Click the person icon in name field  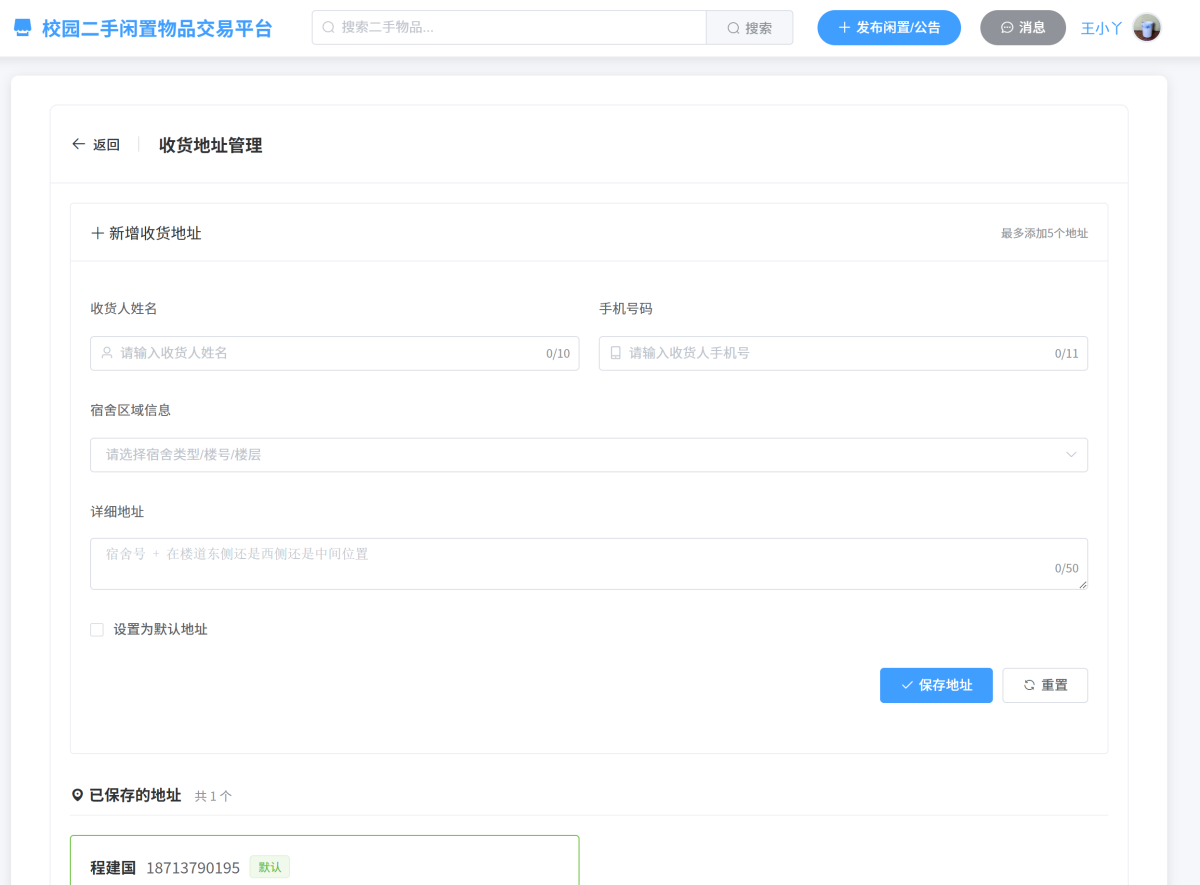pyautogui.click(x=107, y=353)
